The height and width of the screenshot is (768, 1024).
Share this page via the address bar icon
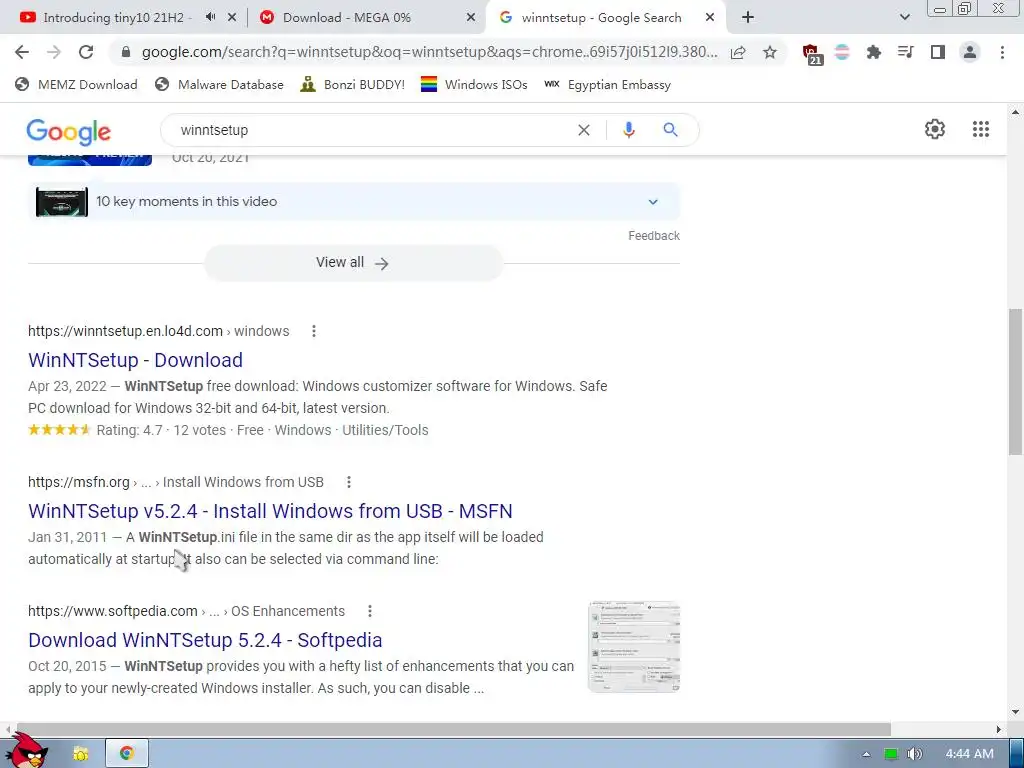[738, 52]
